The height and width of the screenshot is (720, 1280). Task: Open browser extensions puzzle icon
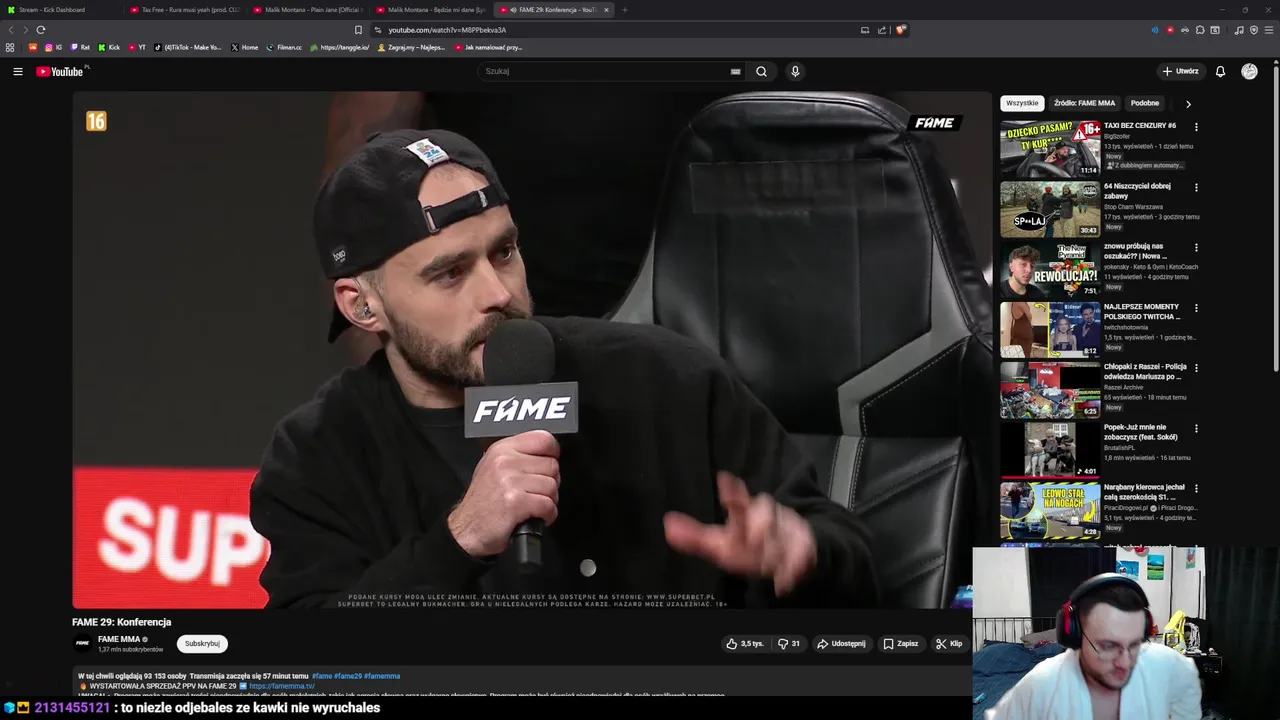tap(1200, 30)
